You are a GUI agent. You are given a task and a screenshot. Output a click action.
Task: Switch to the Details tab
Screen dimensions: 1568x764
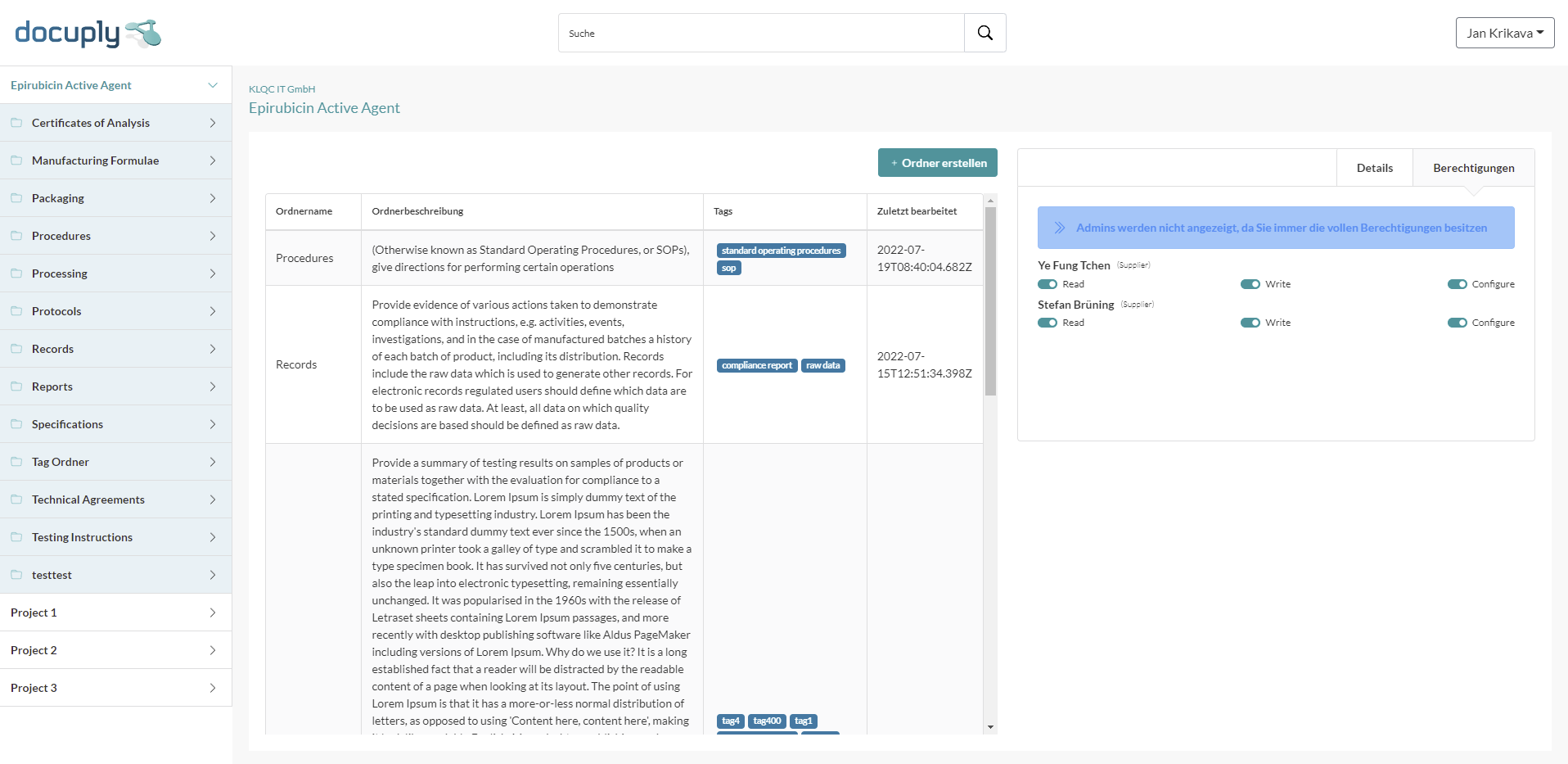click(1374, 168)
